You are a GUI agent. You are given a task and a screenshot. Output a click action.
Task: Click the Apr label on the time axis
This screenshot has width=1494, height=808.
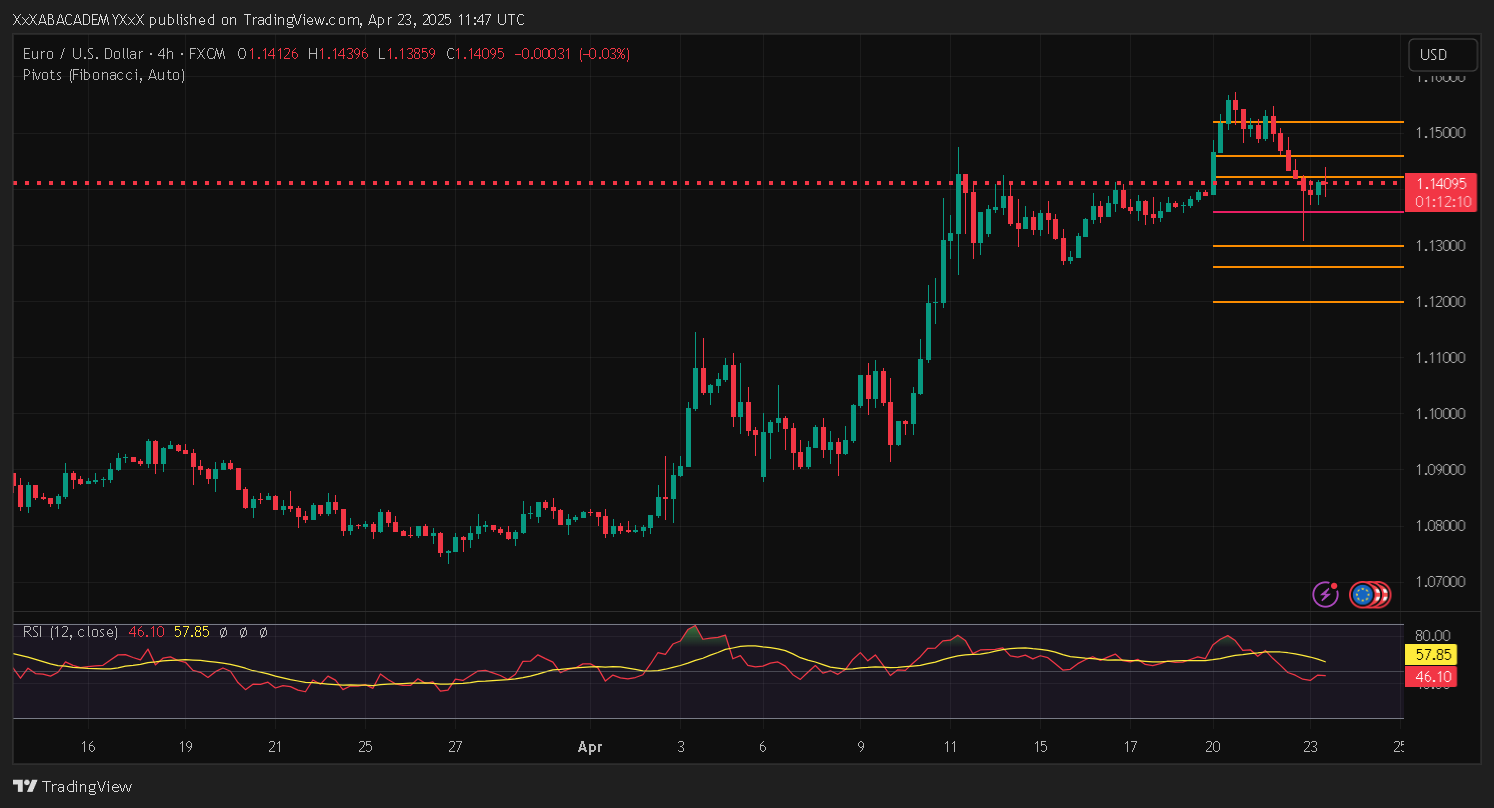(588, 747)
